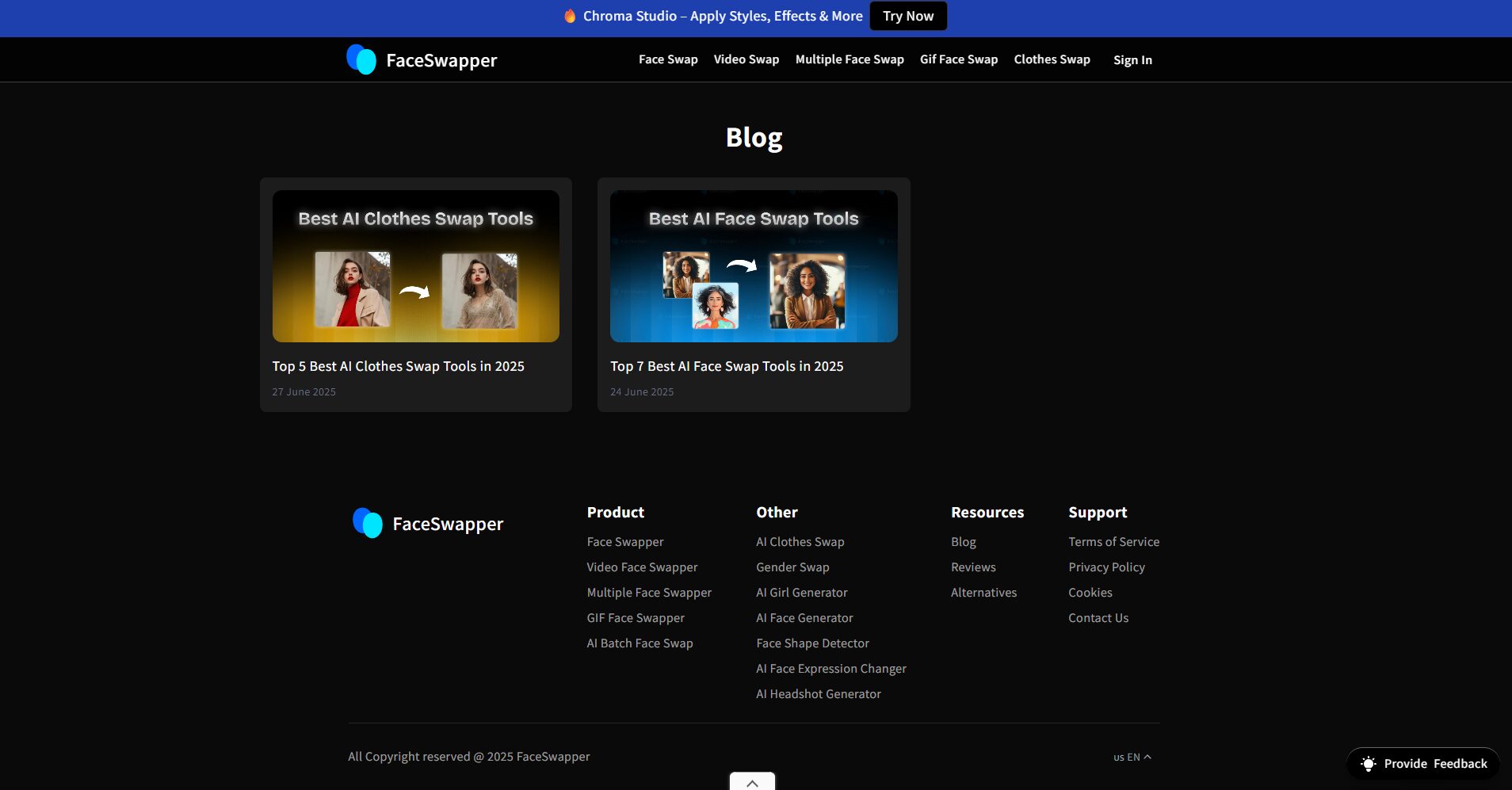
Task: Visit the Privacy Policy page
Action: (1106, 567)
